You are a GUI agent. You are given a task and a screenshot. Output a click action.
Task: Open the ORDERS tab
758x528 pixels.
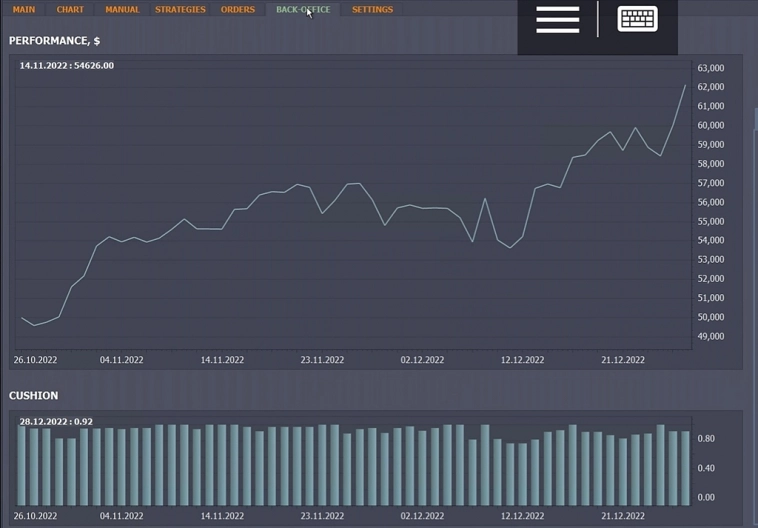[238, 10]
